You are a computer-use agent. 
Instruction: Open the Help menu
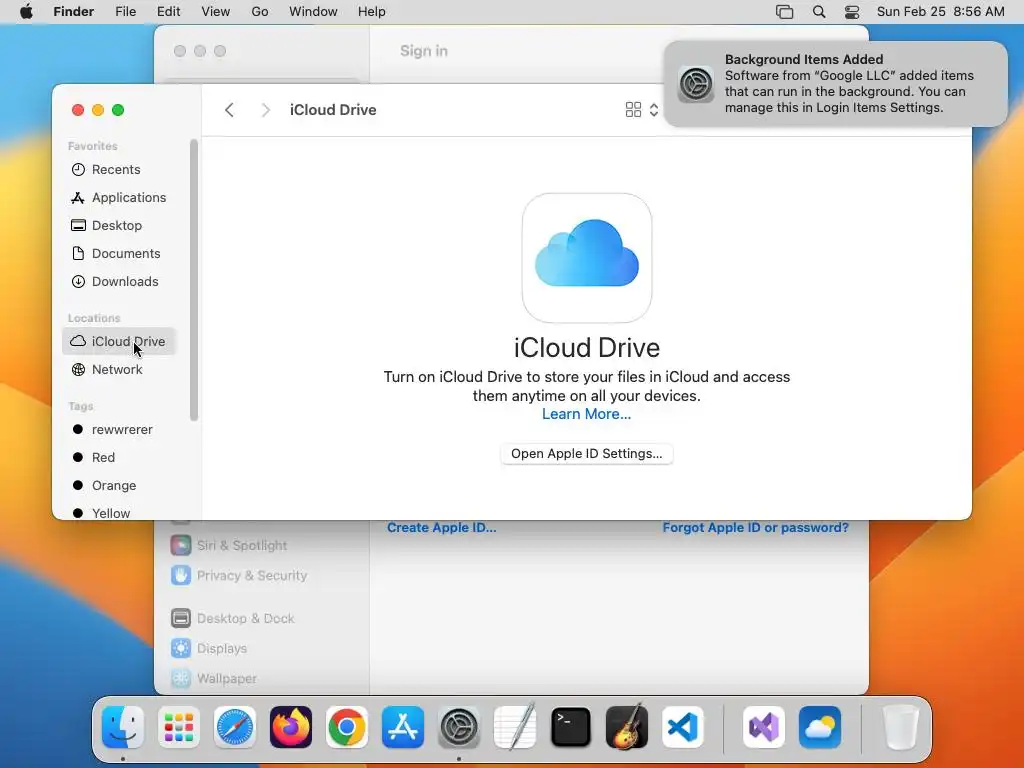tap(372, 12)
